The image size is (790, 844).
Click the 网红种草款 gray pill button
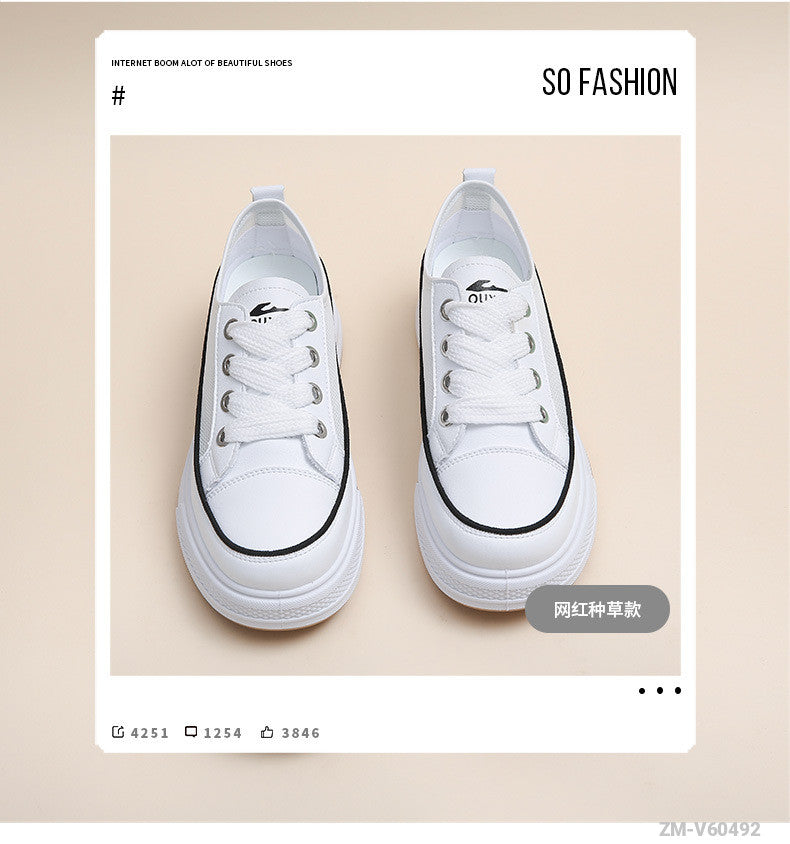(597, 609)
